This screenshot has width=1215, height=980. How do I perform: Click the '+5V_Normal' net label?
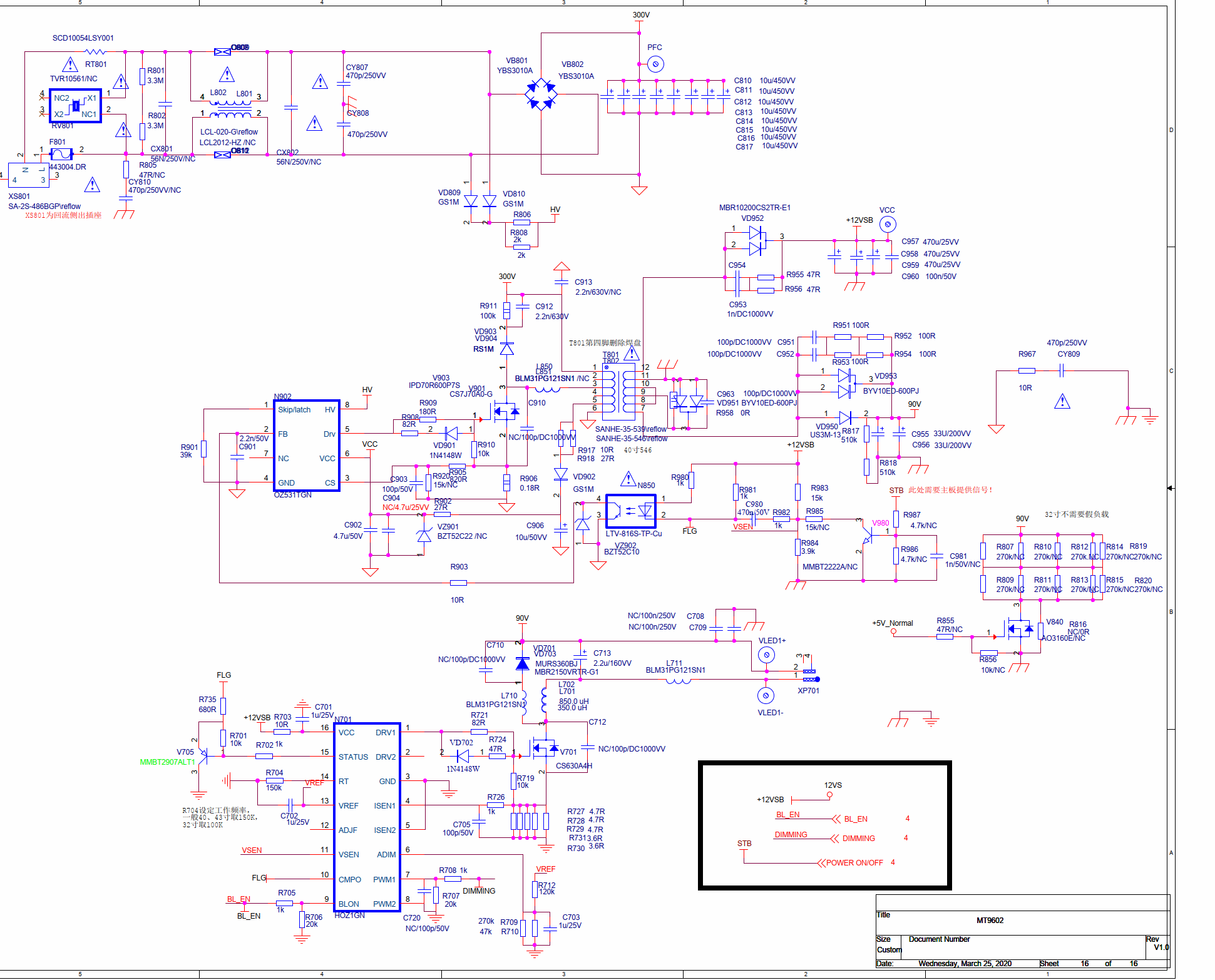pyautogui.click(x=893, y=623)
